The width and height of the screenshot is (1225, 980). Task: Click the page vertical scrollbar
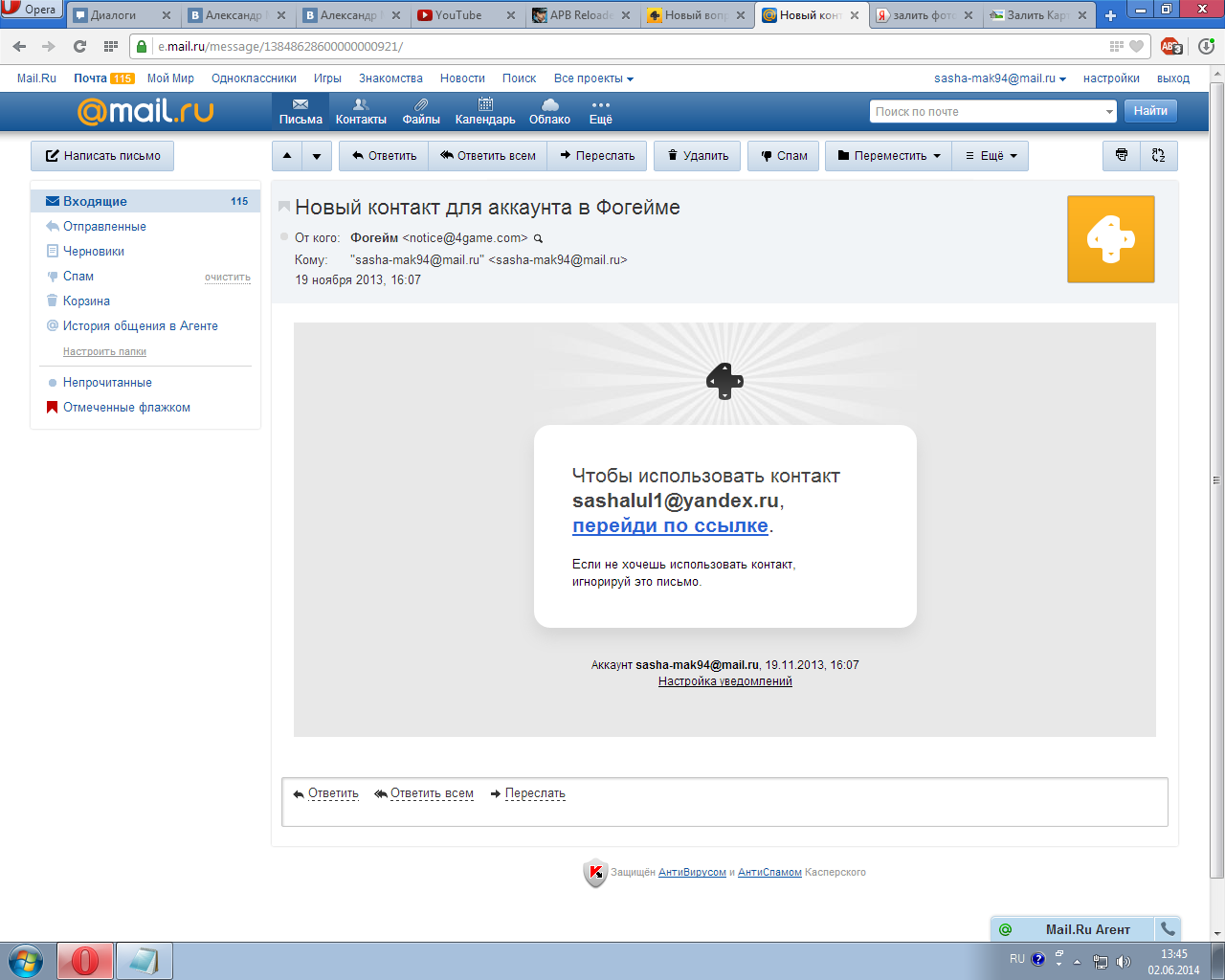pos(1217,479)
